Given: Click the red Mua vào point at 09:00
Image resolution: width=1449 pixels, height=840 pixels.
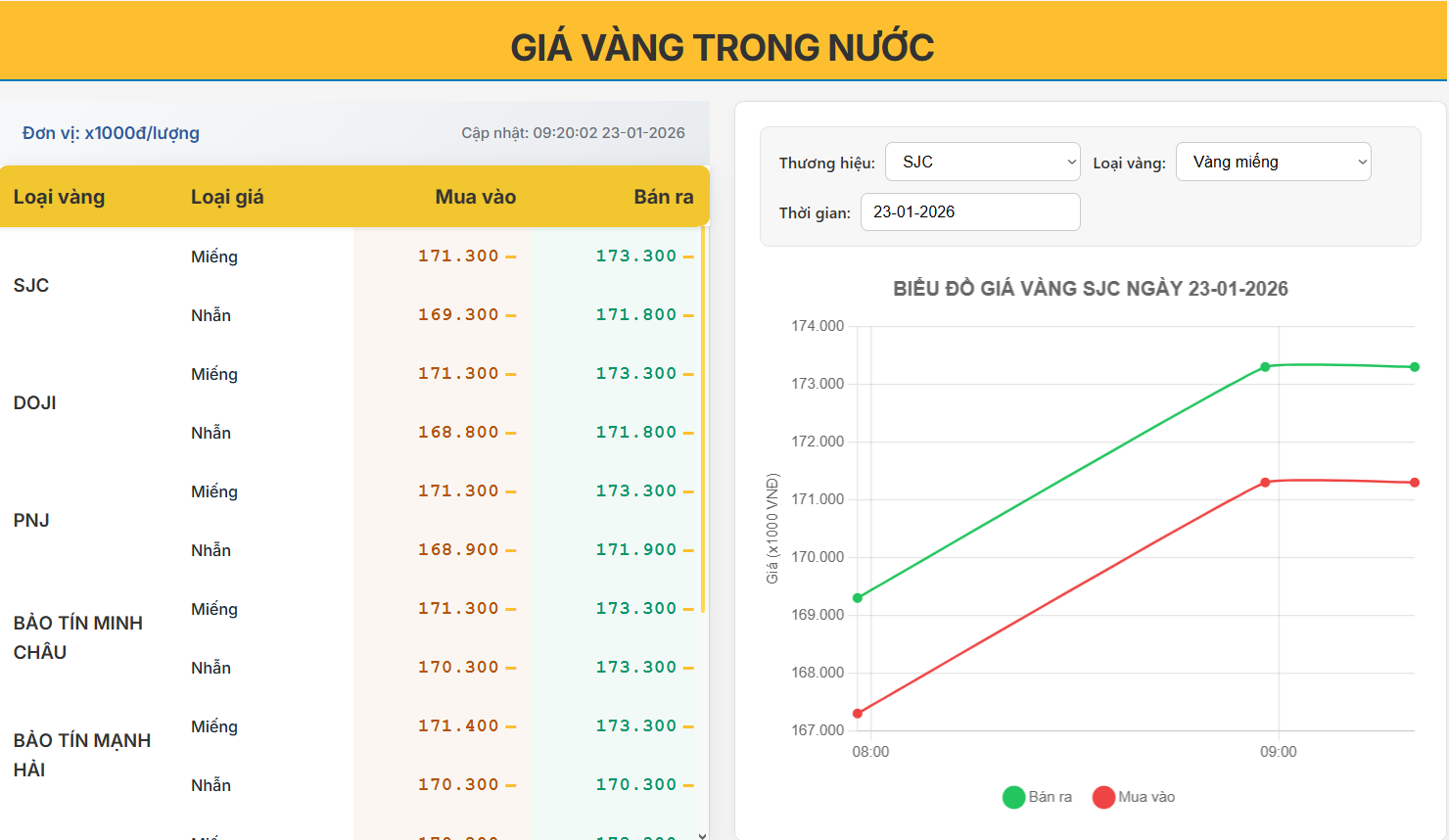Looking at the screenshot, I should 1265,483.
